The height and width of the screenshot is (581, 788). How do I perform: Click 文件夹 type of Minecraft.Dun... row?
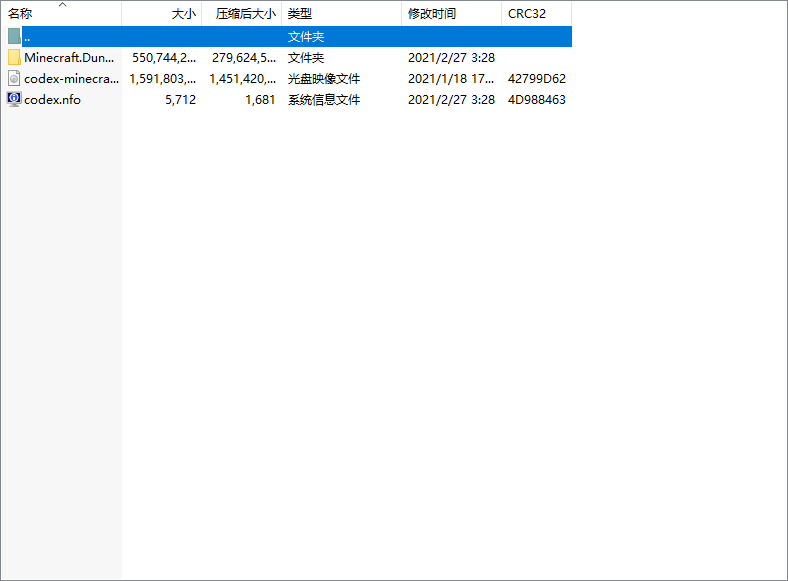click(x=306, y=58)
